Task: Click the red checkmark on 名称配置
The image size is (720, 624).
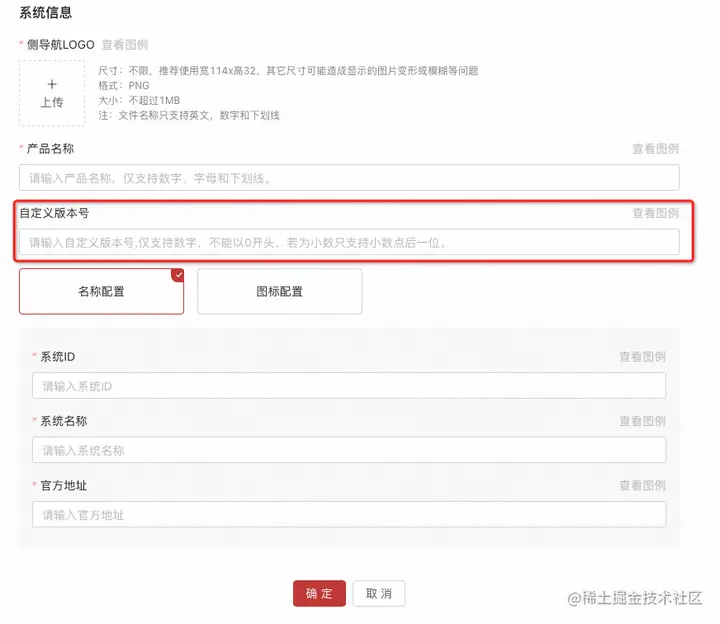Action: [178, 275]
